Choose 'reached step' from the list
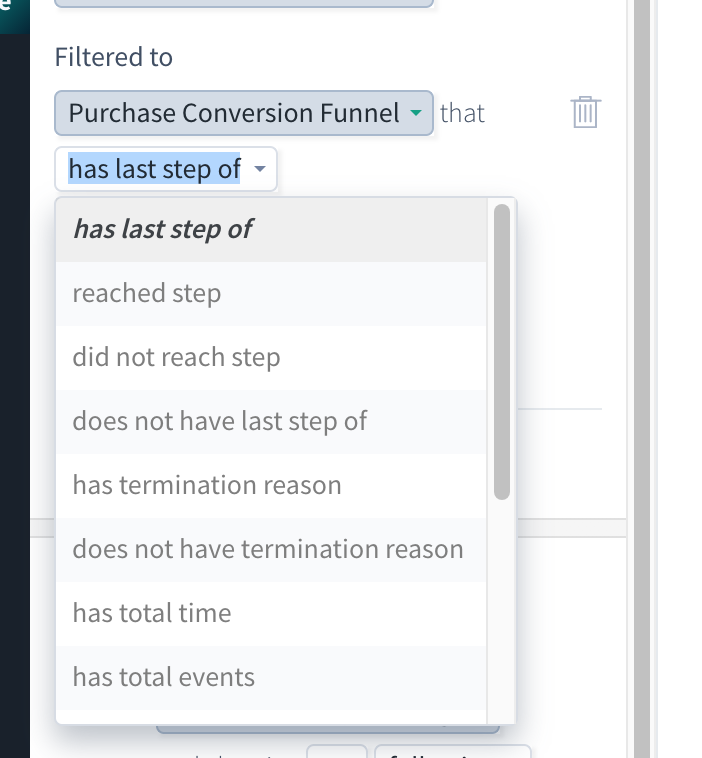Screen dimensions: 702x758 pos(271,293)
